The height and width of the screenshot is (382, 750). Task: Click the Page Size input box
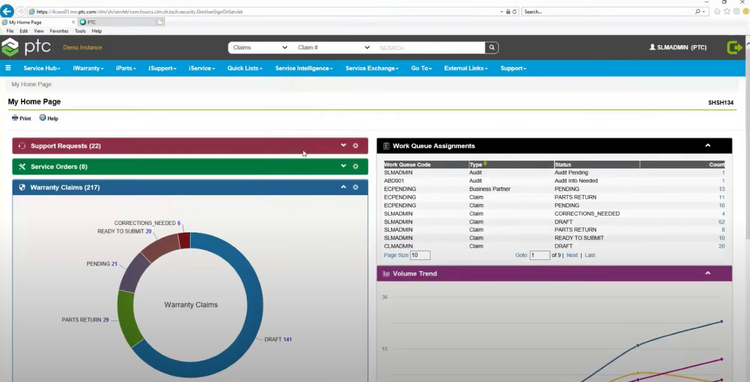420,255
